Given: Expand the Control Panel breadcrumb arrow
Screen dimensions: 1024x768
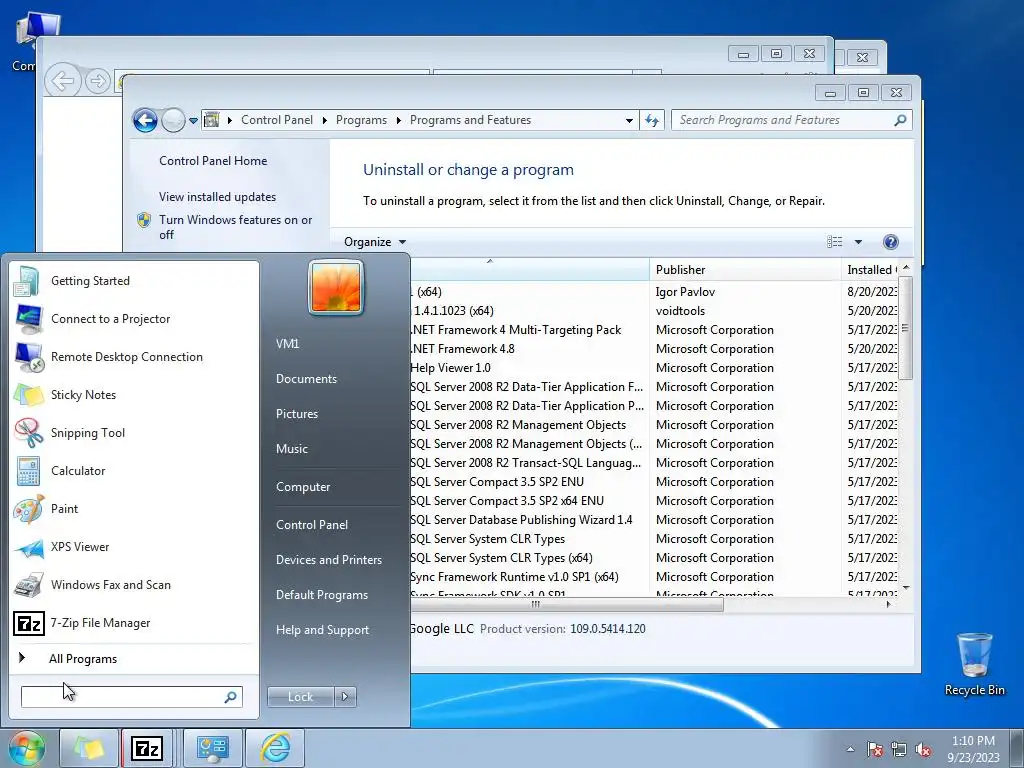Looking at the screenshot, I should pyautogui.click(x=325, y=120).
